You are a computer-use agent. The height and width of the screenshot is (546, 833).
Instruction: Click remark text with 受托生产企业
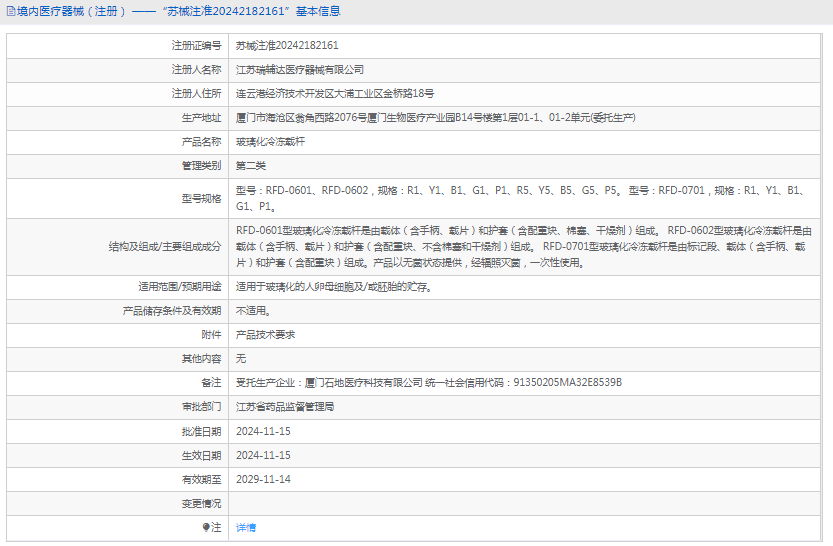pyautogui.click(x=429, y=382)
